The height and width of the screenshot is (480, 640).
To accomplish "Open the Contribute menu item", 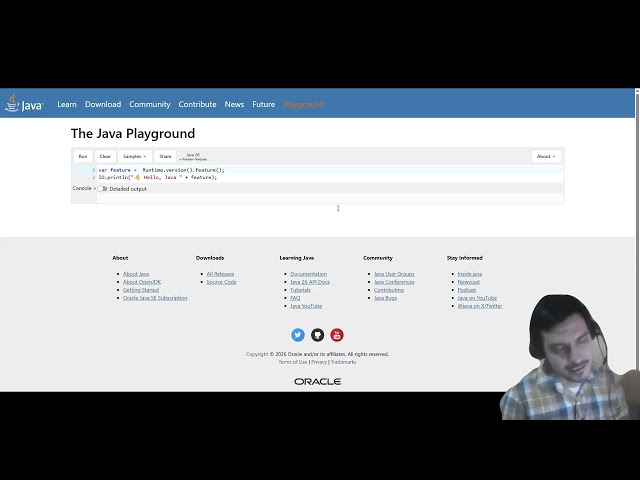I will point(197,104).
